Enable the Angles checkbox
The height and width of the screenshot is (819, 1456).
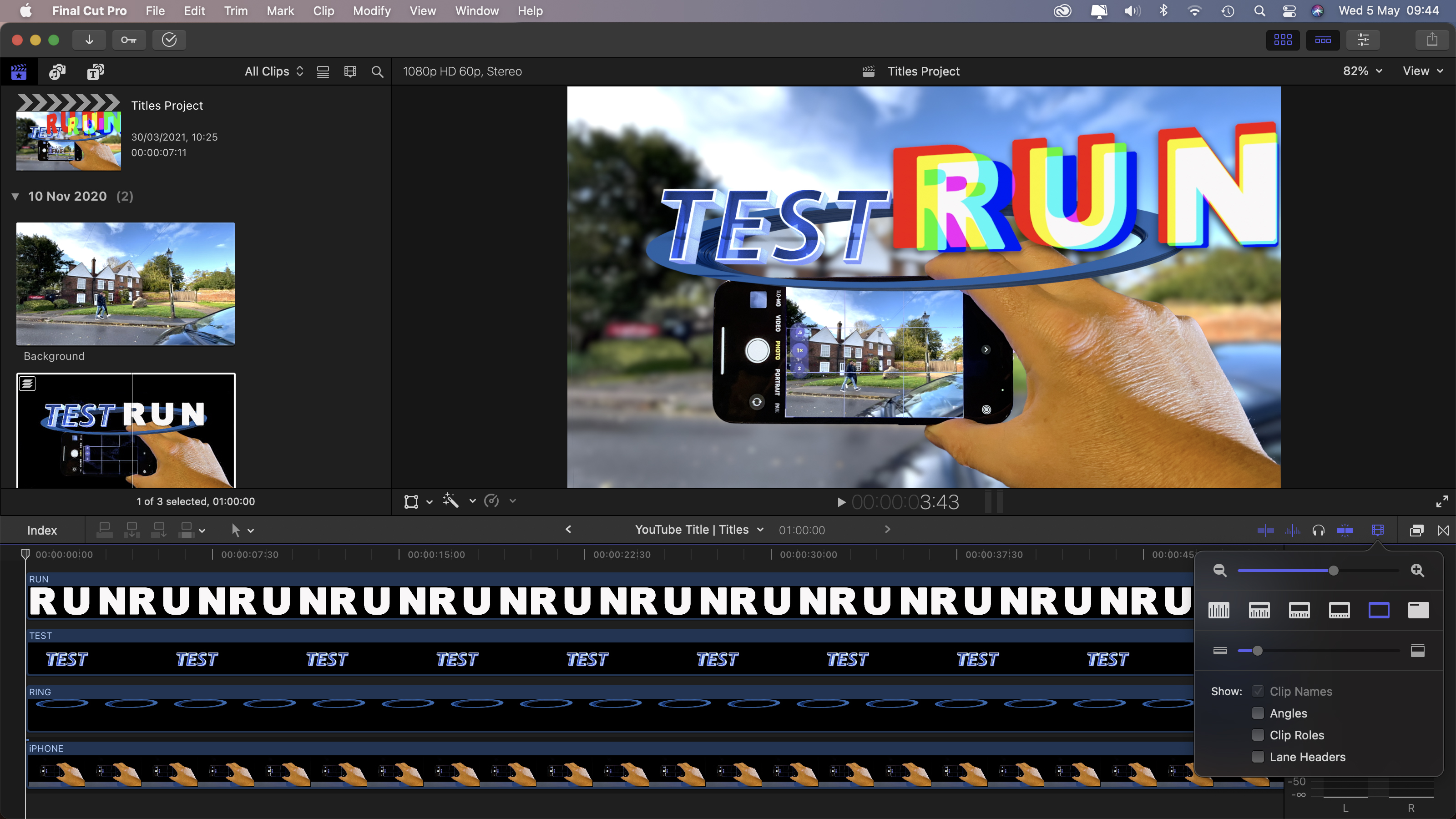coord(1259,713)
